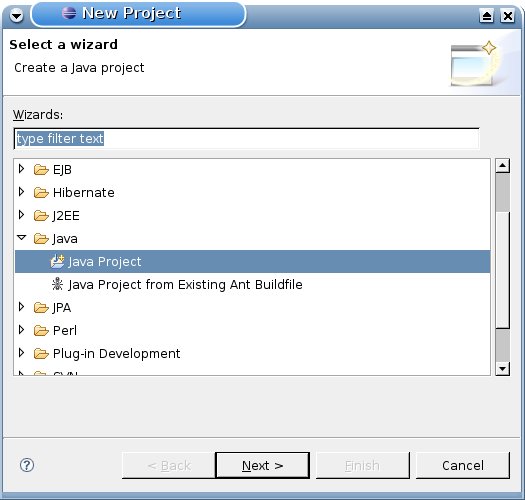
Task: Close the New Project dialog
Action: 508,16
